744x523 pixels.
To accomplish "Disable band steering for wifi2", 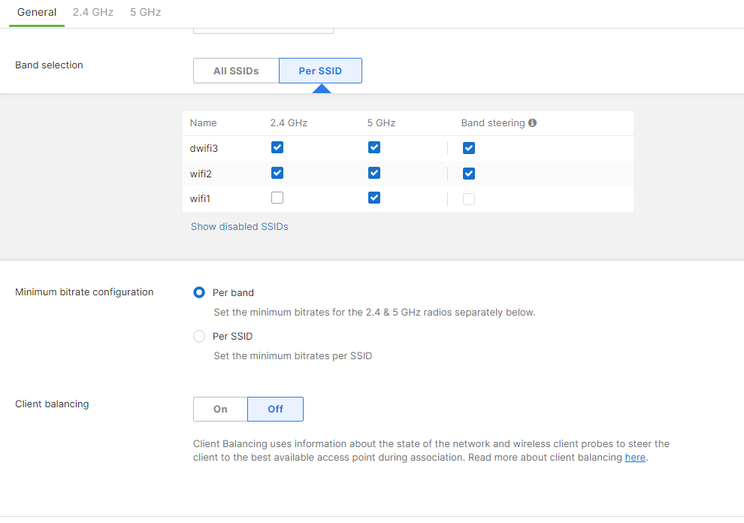I will tap(469, 174).
